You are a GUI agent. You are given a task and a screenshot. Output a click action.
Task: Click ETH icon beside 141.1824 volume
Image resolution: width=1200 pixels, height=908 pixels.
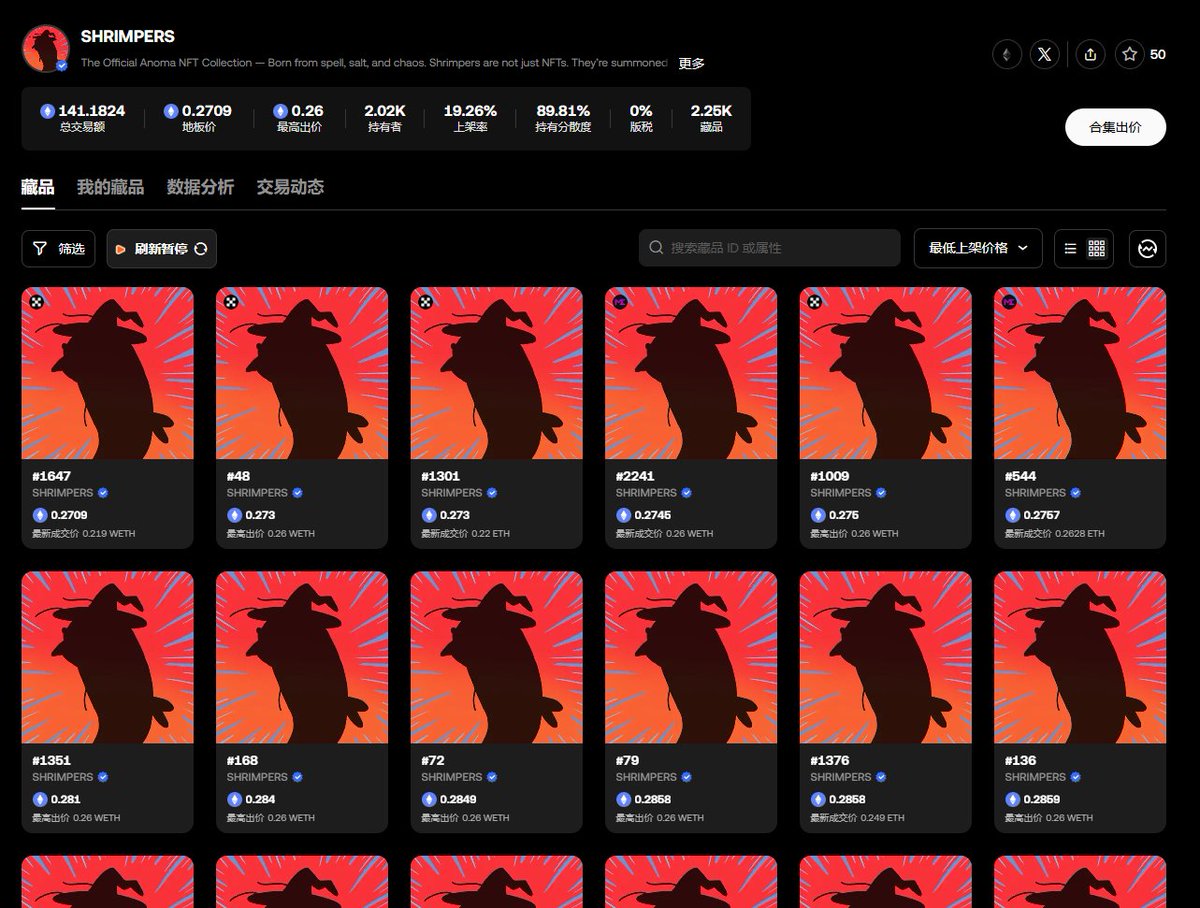click(x=47, y=111)
